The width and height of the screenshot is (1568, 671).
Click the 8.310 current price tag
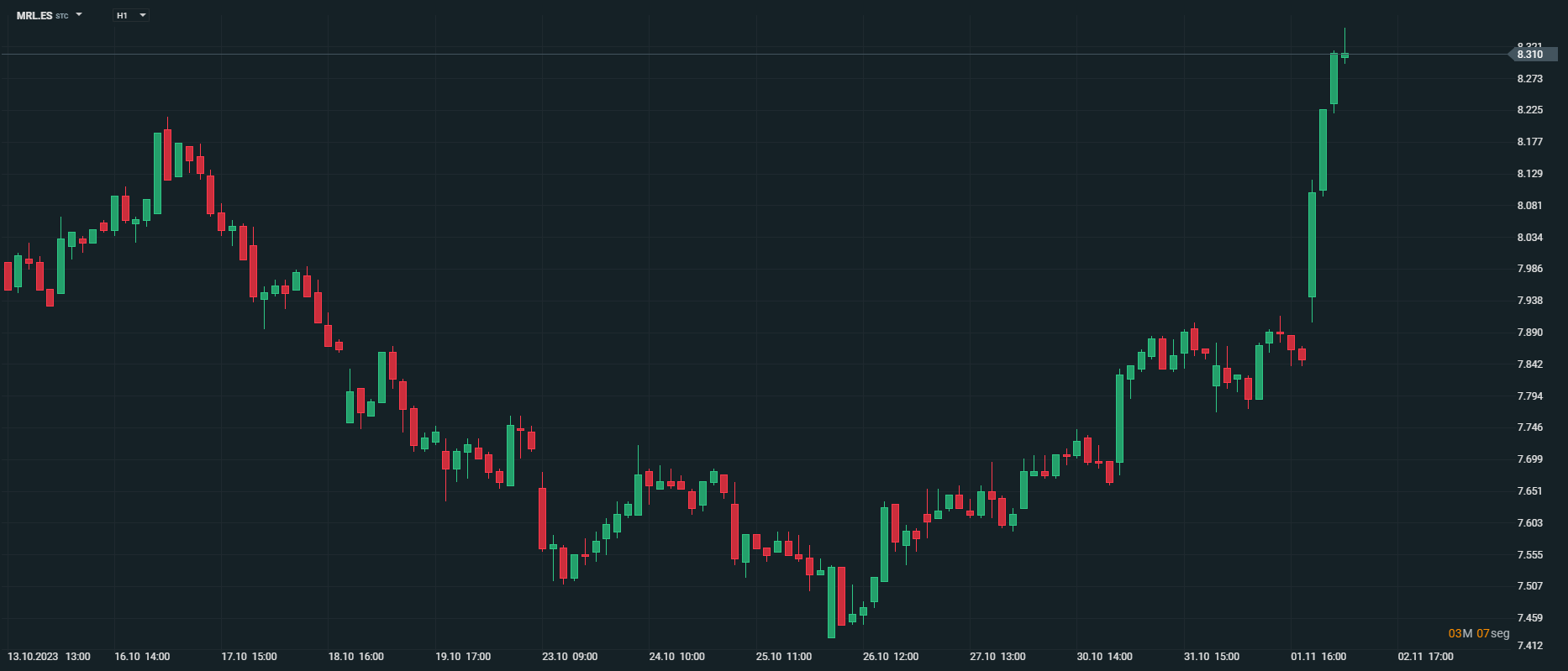tap(1530, 55)
